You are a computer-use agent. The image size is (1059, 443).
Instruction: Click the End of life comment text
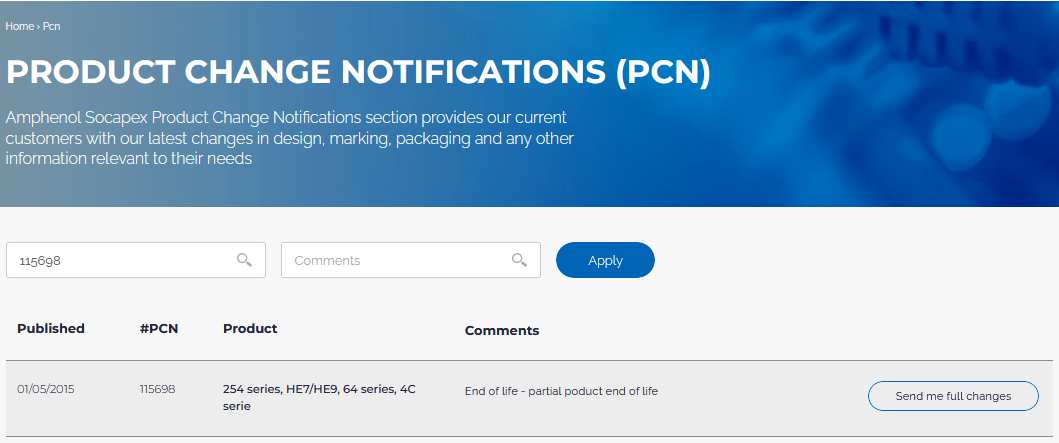click(x=561, y=391)
